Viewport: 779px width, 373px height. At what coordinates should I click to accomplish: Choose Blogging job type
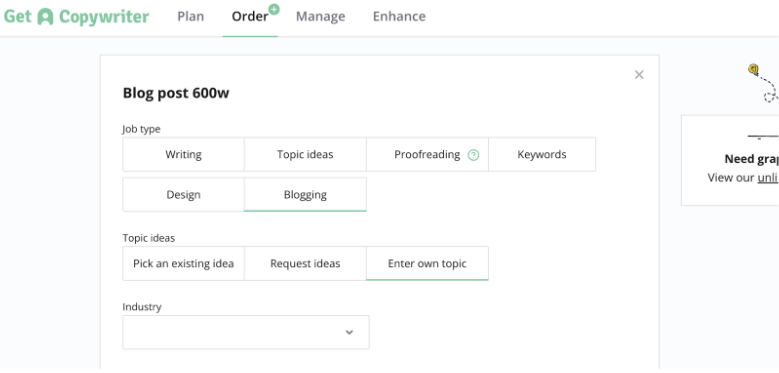pyautogui.click(x=305, y=195)
